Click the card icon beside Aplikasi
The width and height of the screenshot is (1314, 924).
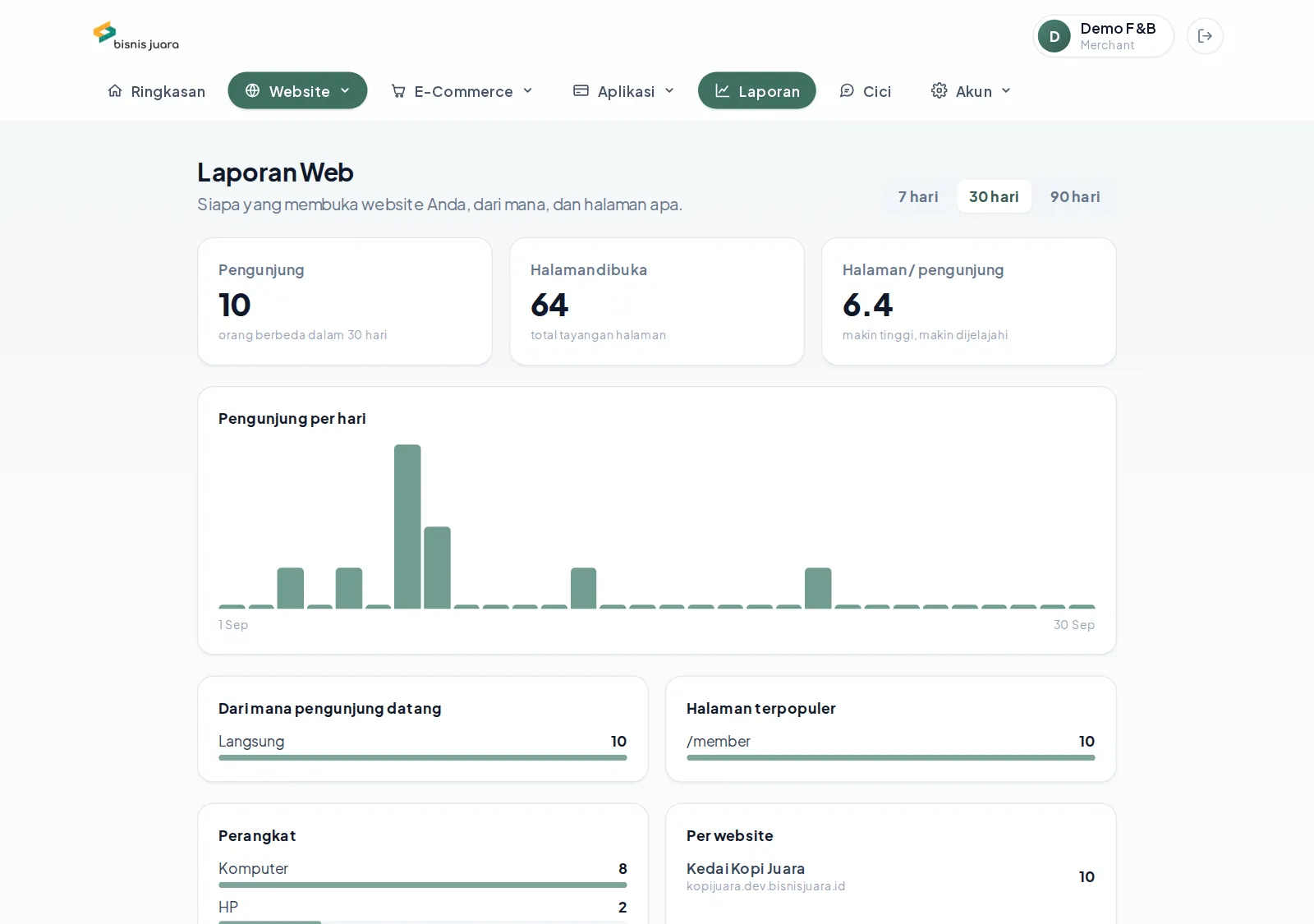point(581,90)
